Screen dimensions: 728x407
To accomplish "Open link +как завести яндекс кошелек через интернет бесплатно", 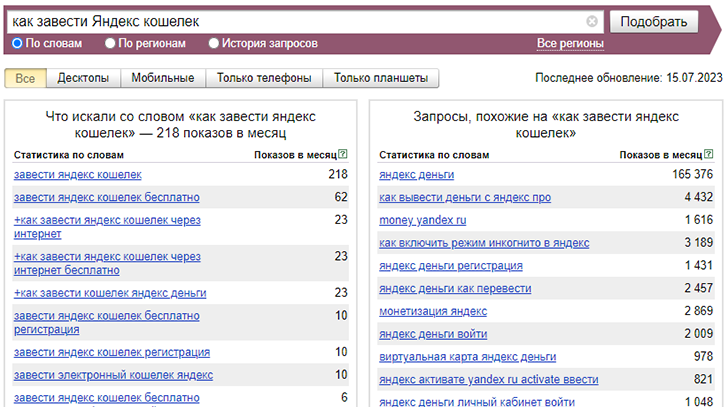I will pyautogui.click(x=107, y=263).
